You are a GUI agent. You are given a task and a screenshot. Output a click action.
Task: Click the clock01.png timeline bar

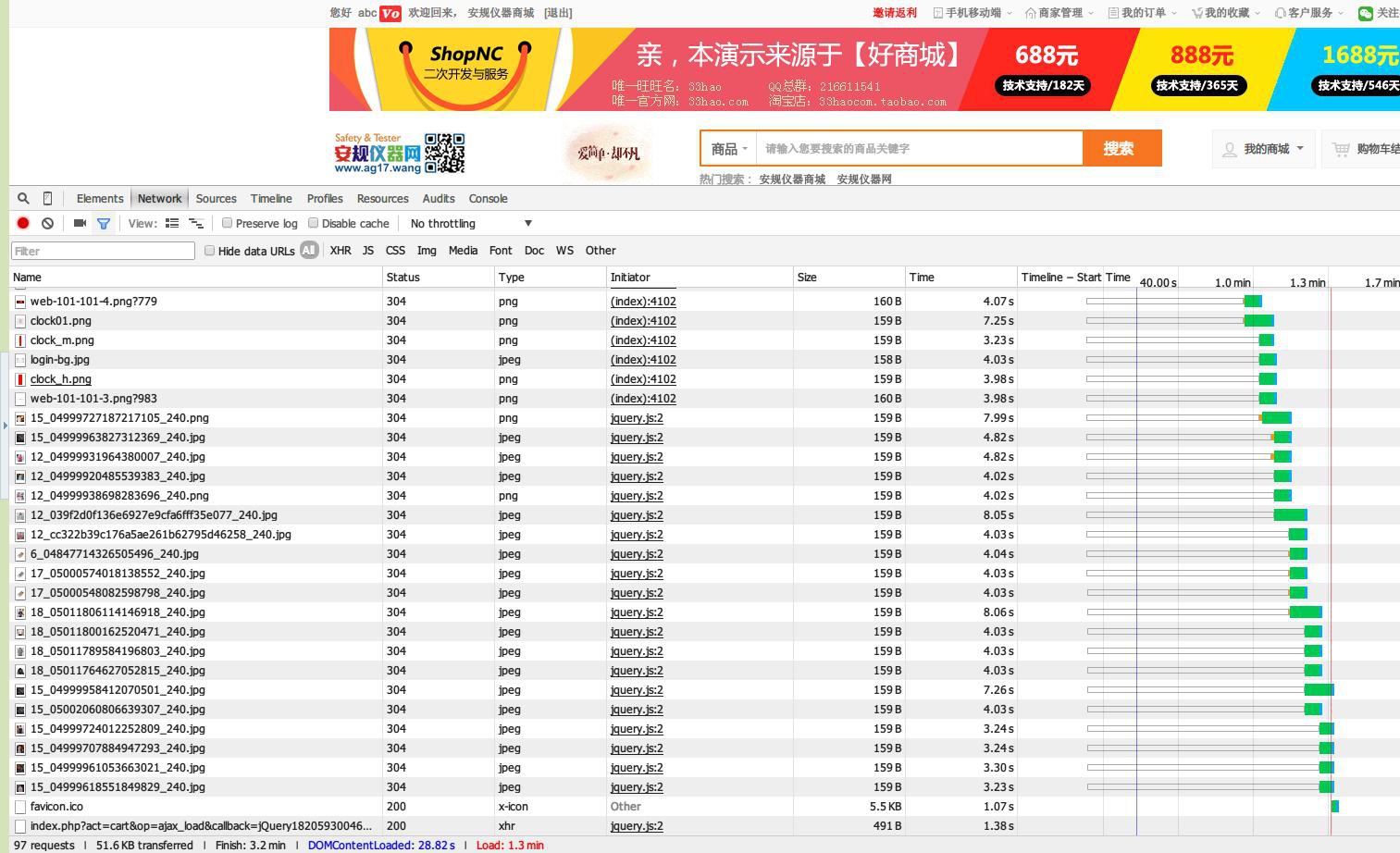point(1259,321)
